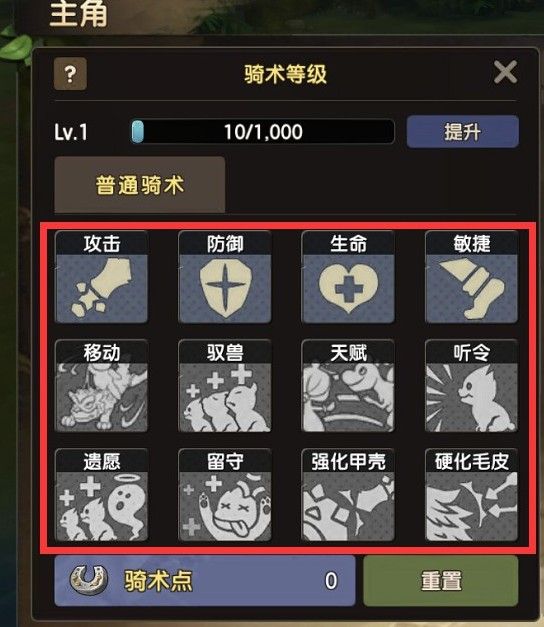The image size is (544, 627).
Task: Choose the 生命 heart skill icon
Action: coord(348,277)
